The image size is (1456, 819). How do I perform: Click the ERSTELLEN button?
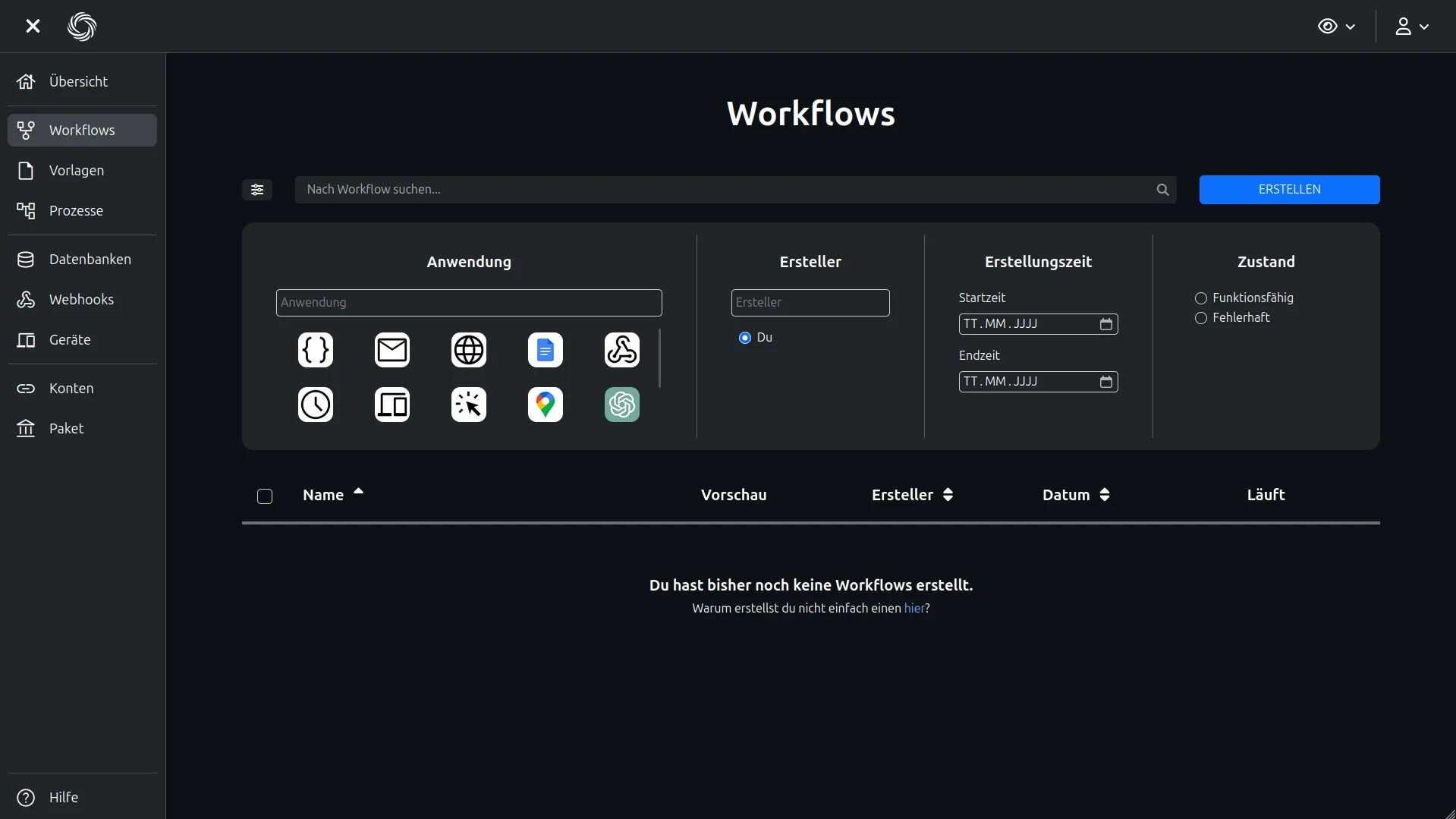coord(1289,190)
